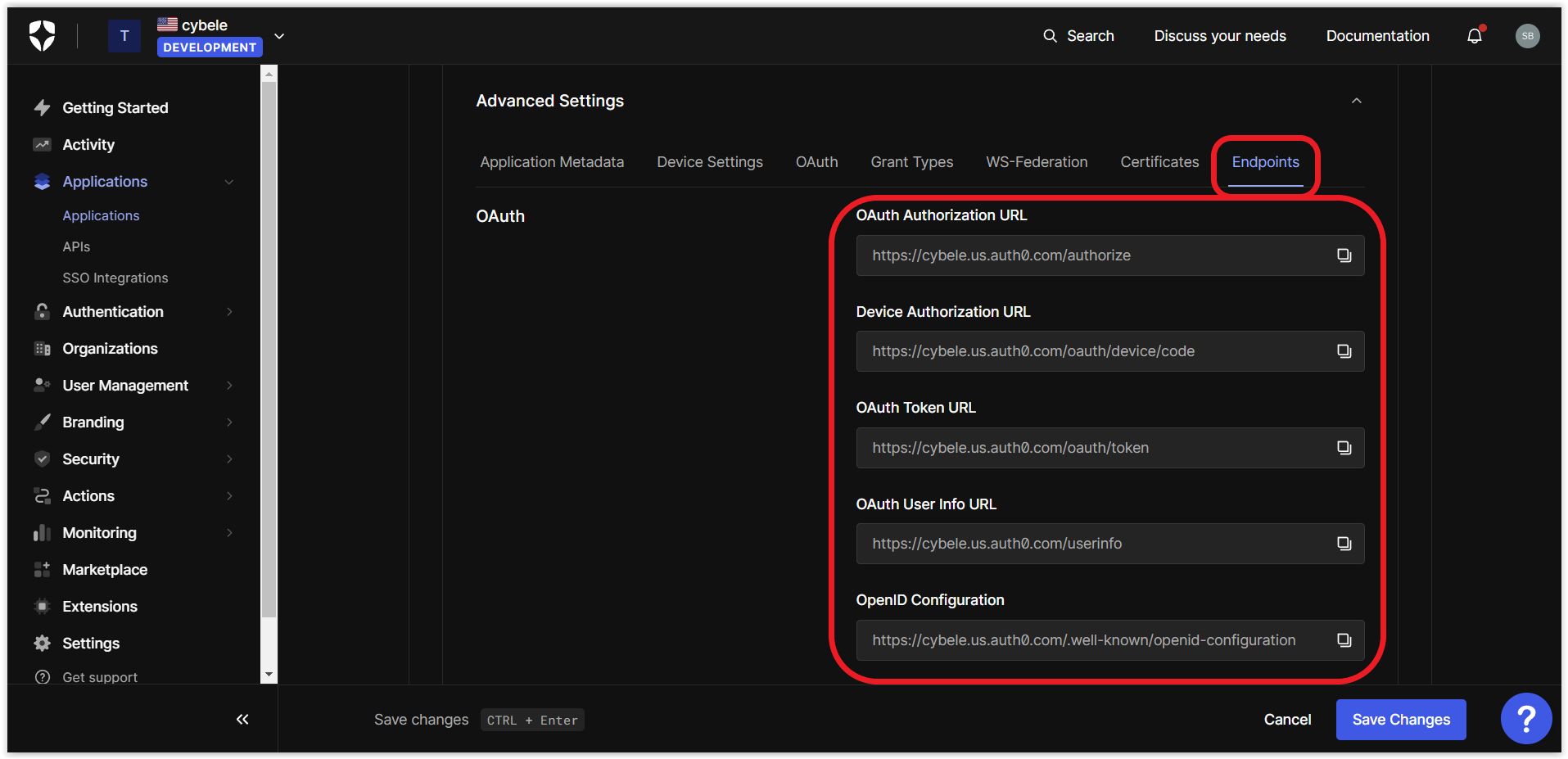
Task: Switch to the Grant Types tab
Action: click(x=911, y=162)
